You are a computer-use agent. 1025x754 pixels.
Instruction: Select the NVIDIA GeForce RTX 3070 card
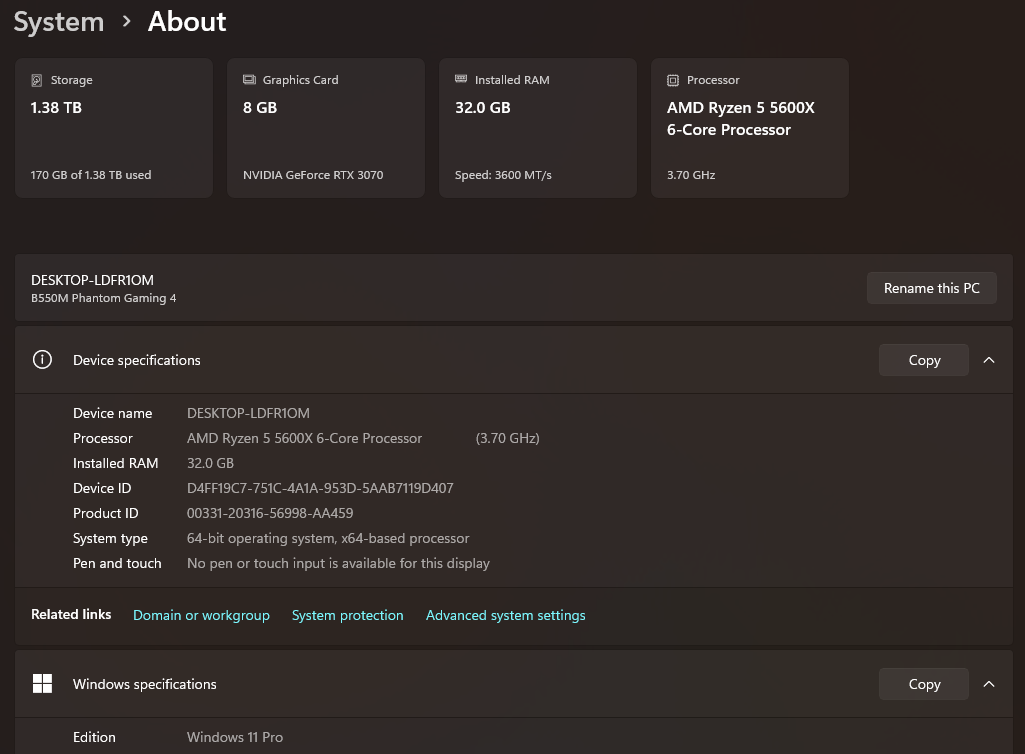tap(325, 127)
